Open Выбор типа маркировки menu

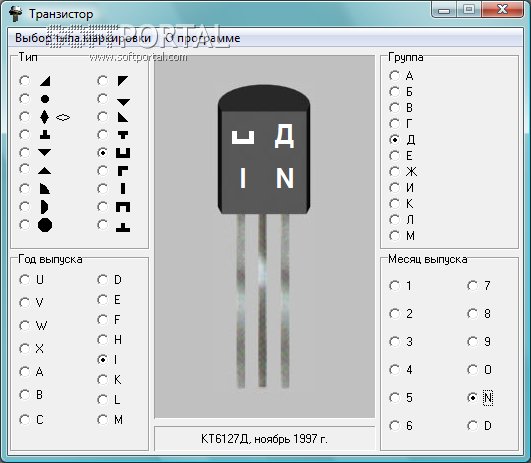[83, 38]
